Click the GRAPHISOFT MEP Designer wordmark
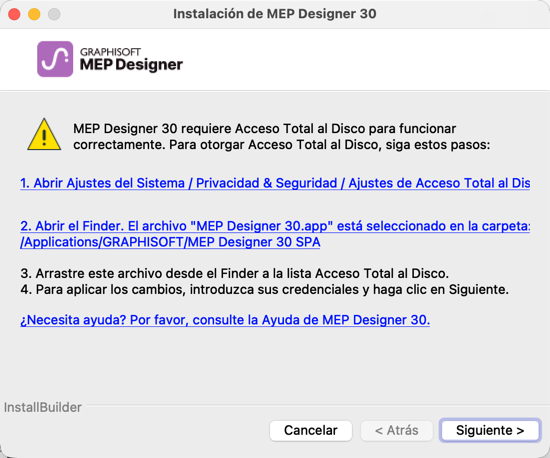 pyautogui.click(x=131, y=60)
